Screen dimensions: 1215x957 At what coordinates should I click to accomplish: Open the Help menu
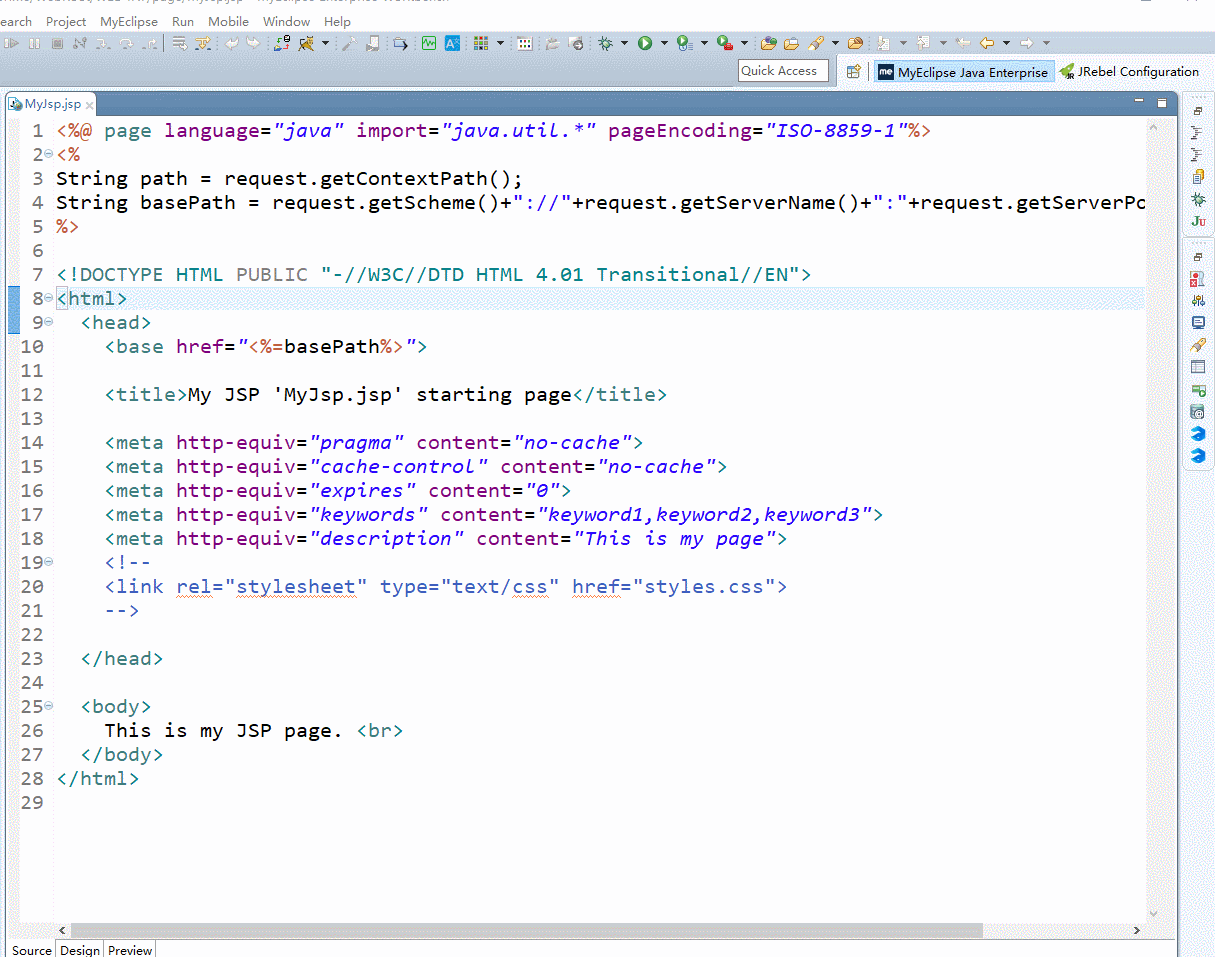click(x=338, y=21)
